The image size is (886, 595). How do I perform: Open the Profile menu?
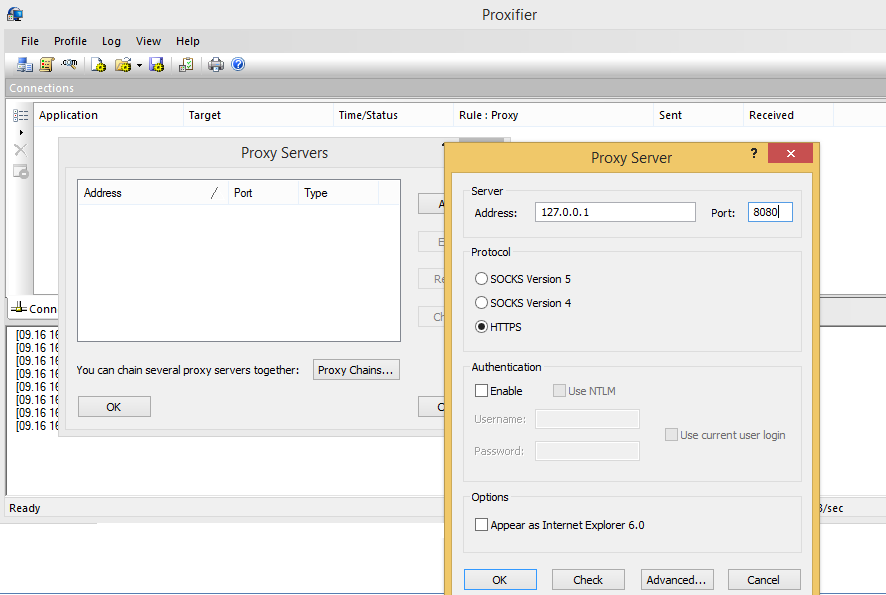(70, 41)
